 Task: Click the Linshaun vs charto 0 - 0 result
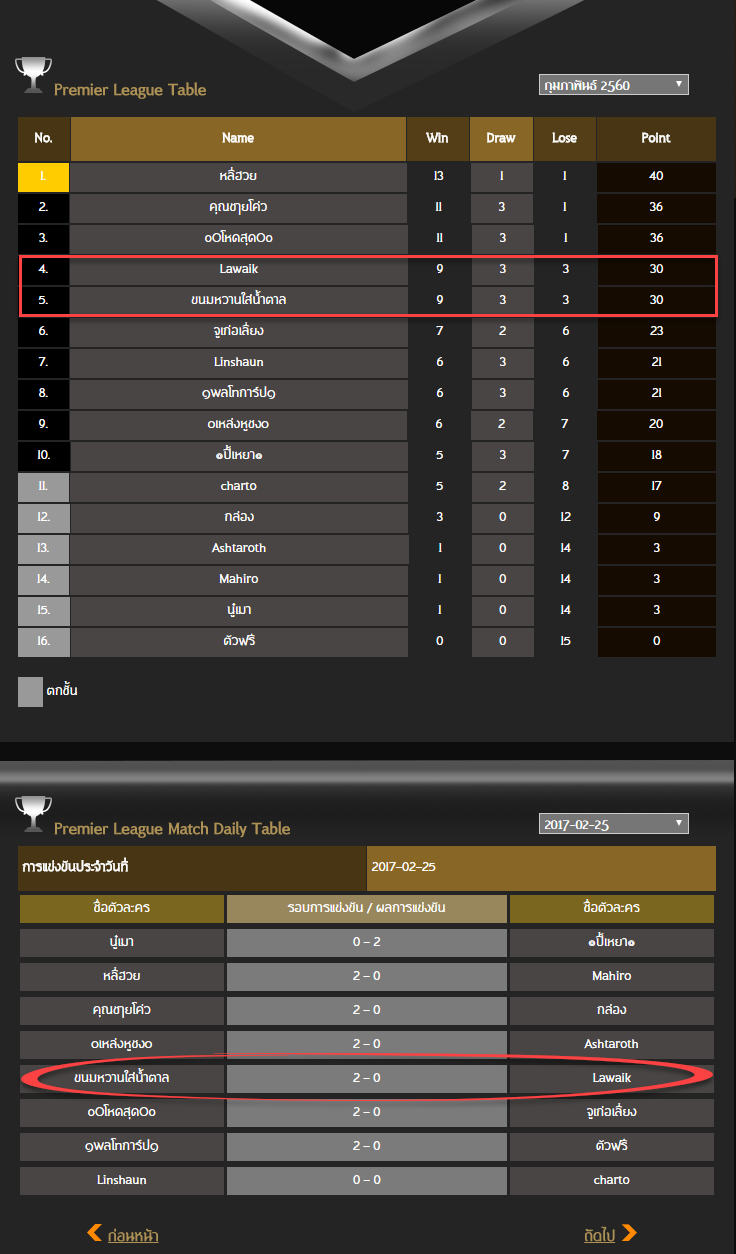point(366,1180)
